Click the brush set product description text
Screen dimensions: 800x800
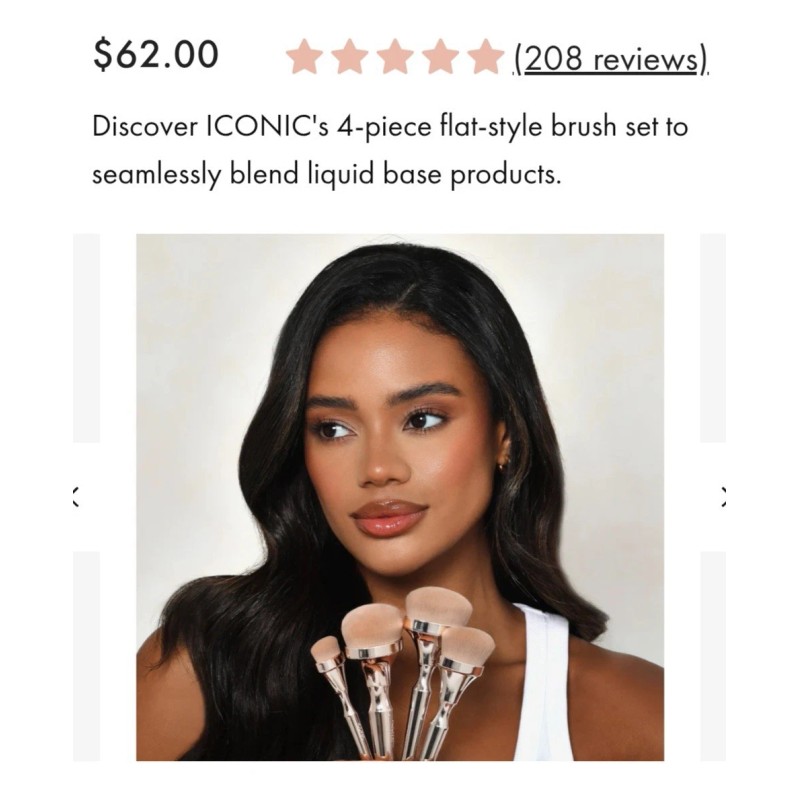[x=390, y=151]
